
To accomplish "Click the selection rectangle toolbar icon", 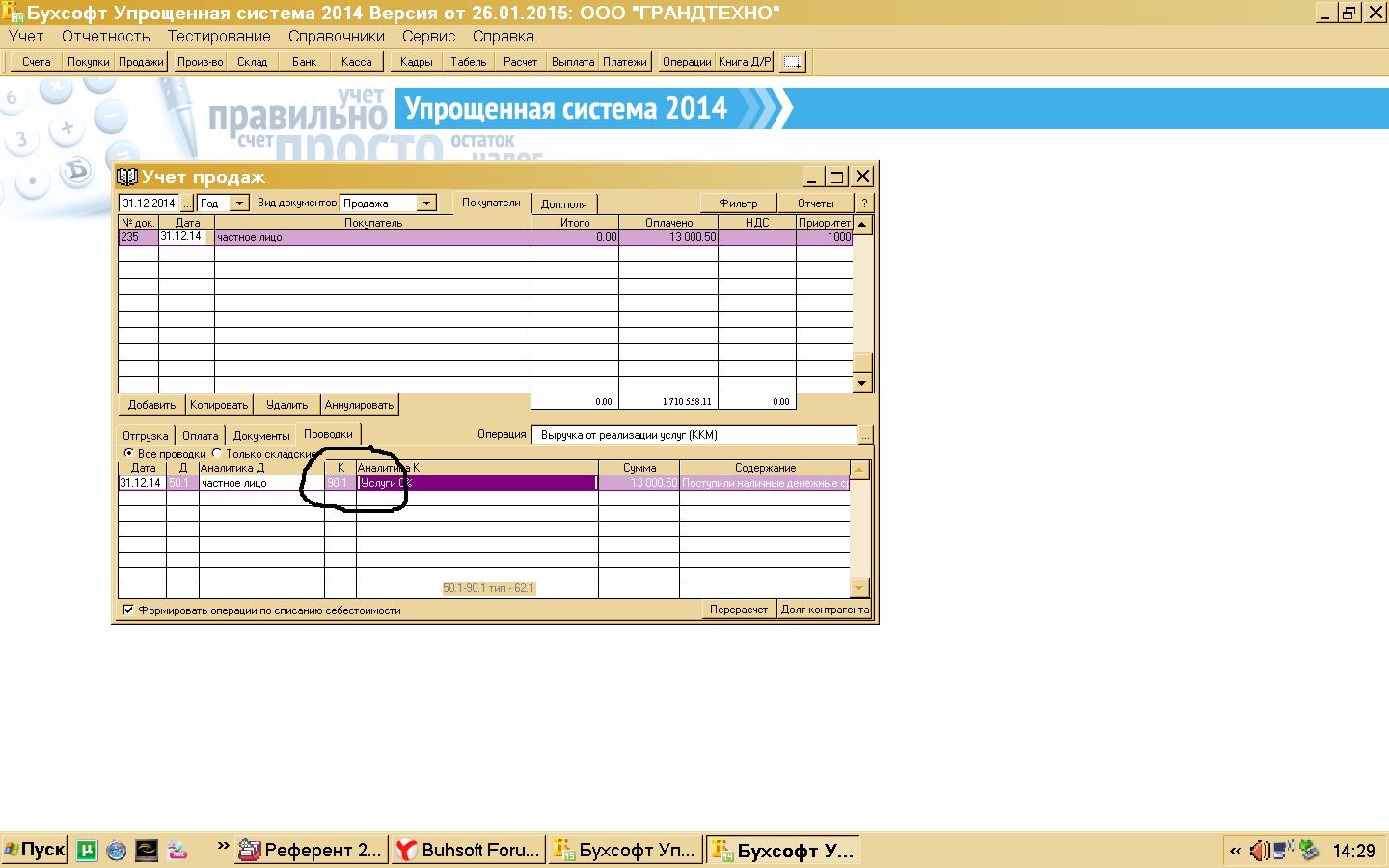I will point(792,62).
